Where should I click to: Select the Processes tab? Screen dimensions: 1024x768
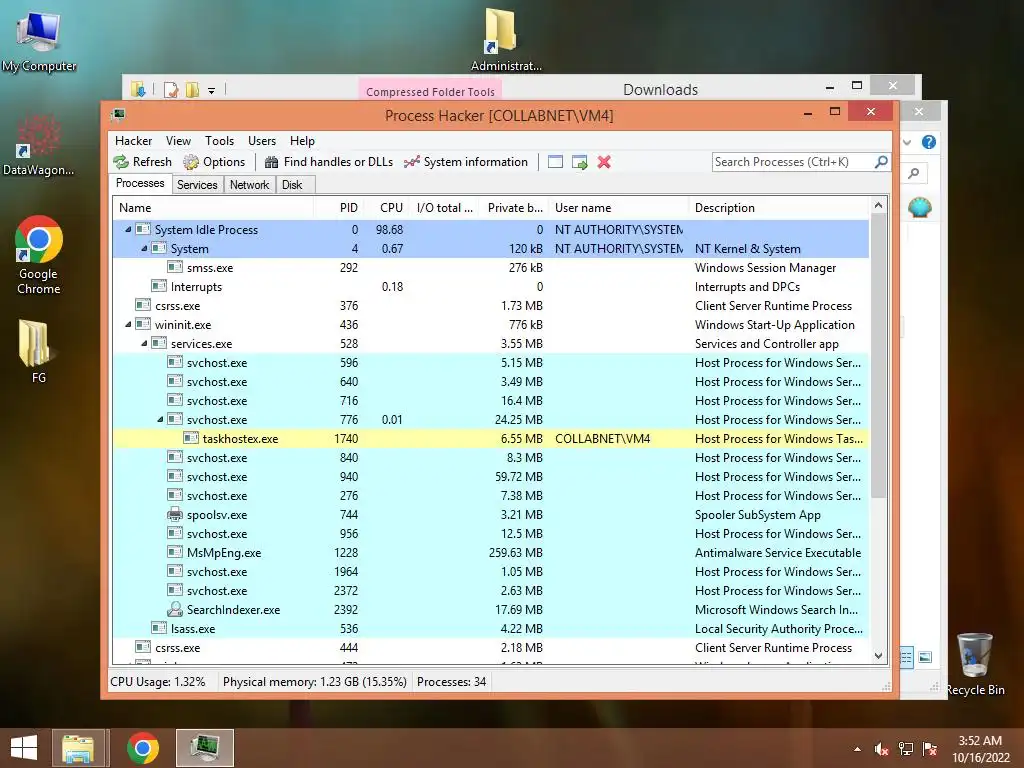click(140, 184)
